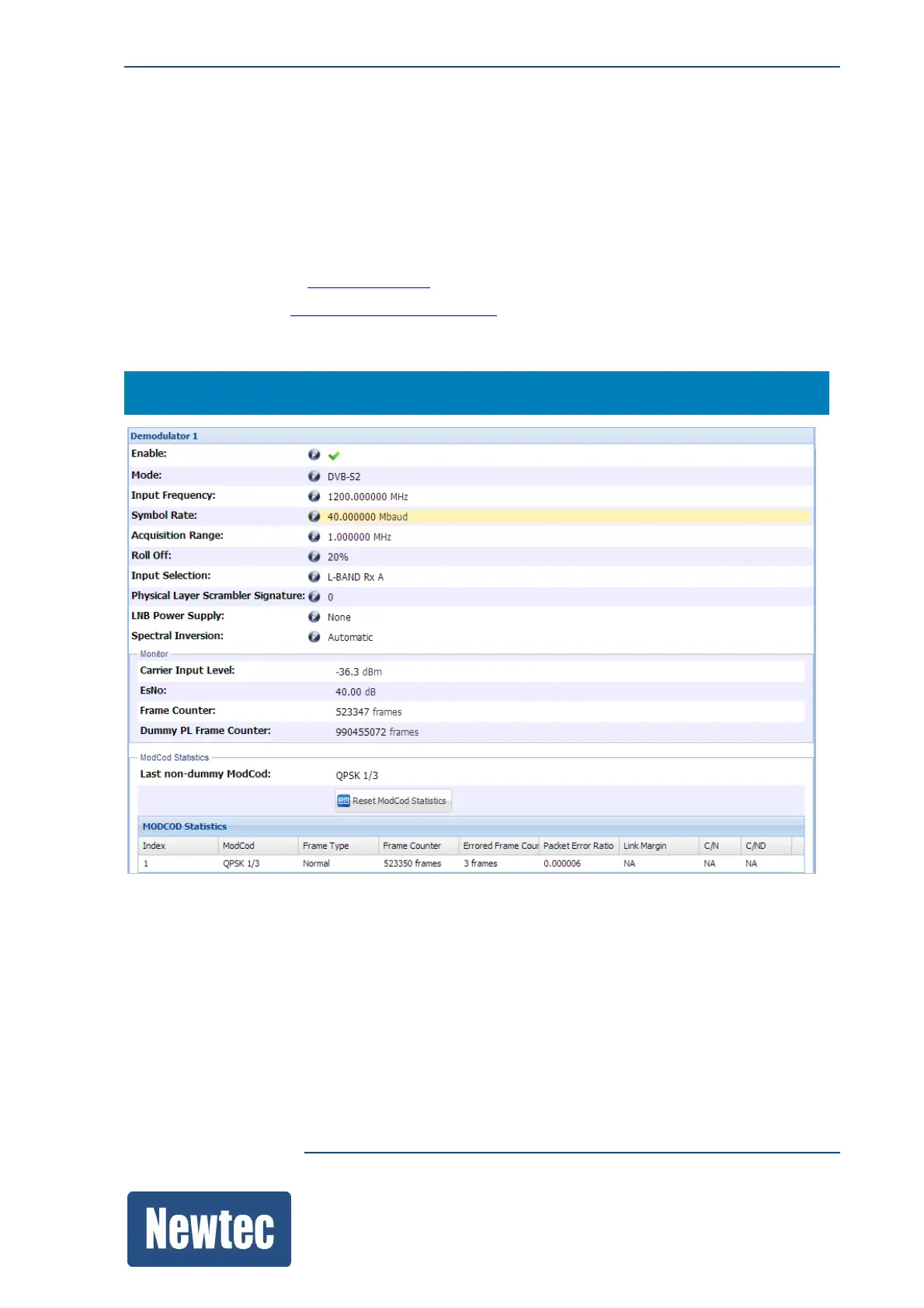Click the Reset ModCod Statistics button
The height and width of the screenshot is (1308, 924).
click(x=393, y=801)
